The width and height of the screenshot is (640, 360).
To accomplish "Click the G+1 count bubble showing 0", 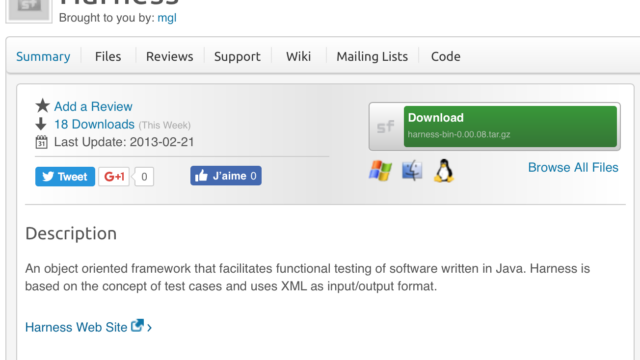I will pyautogui.click(x=144, y=177).
